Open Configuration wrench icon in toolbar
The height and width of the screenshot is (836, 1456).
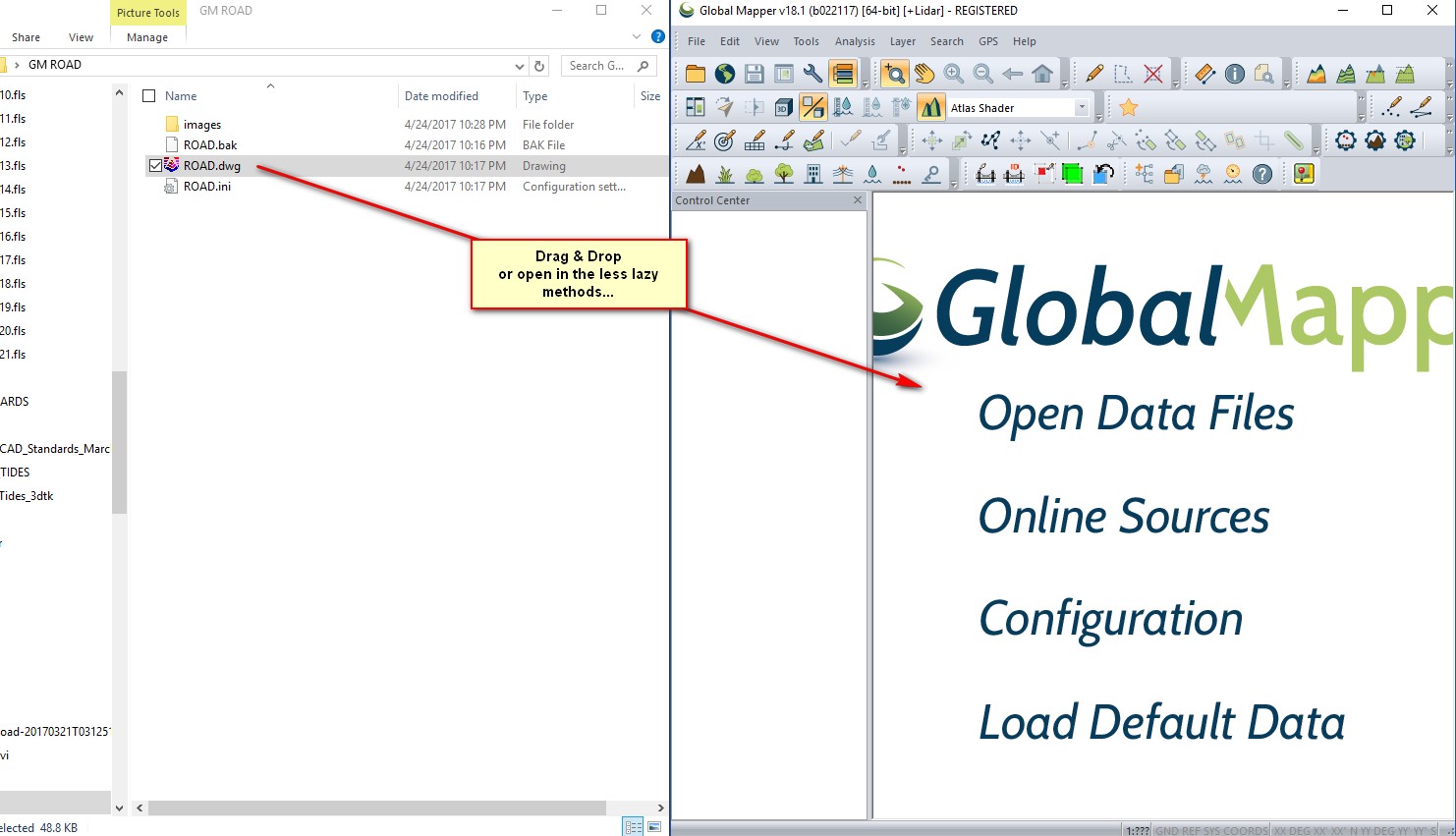pyautogui.click(x=812, y=74)
